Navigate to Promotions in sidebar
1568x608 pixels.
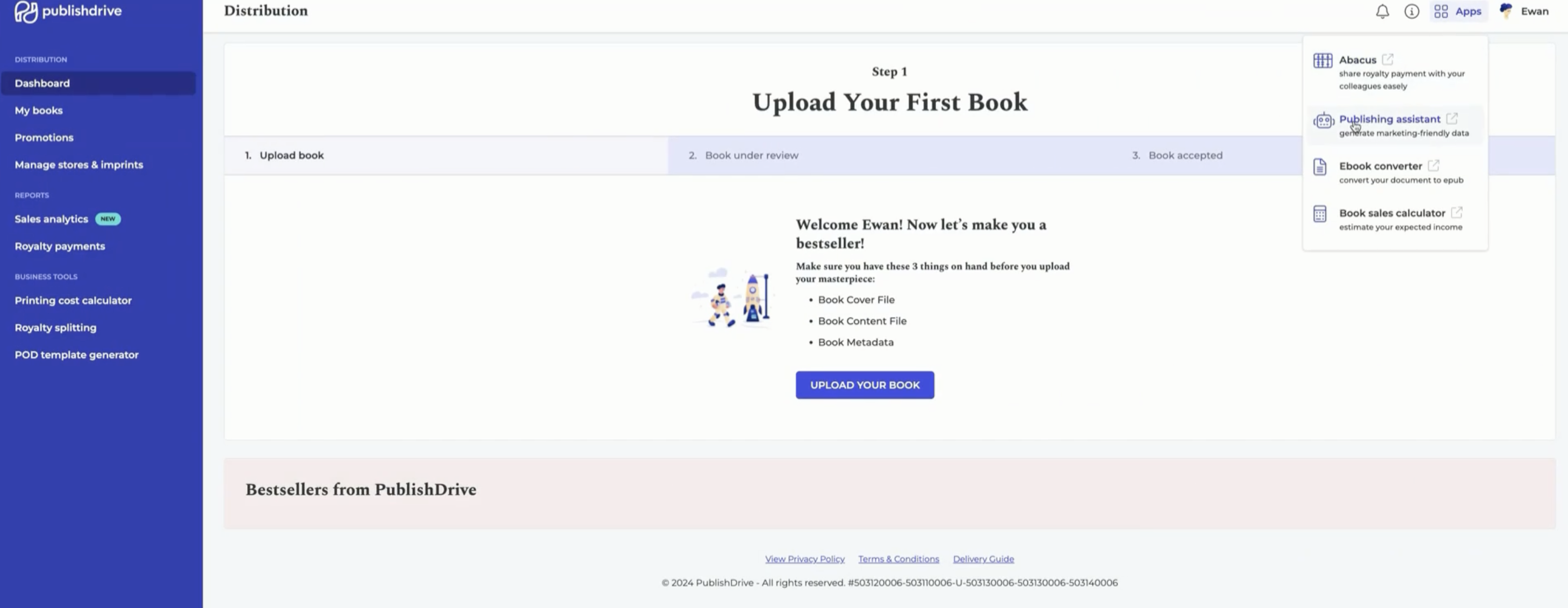point(44,137)
